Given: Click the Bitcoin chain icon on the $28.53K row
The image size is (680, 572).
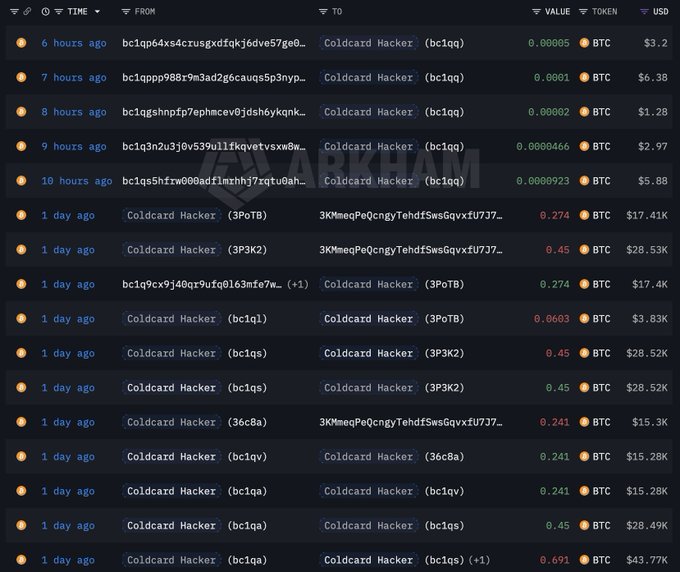Looking at the screenshot, I should tap(21, 250).
